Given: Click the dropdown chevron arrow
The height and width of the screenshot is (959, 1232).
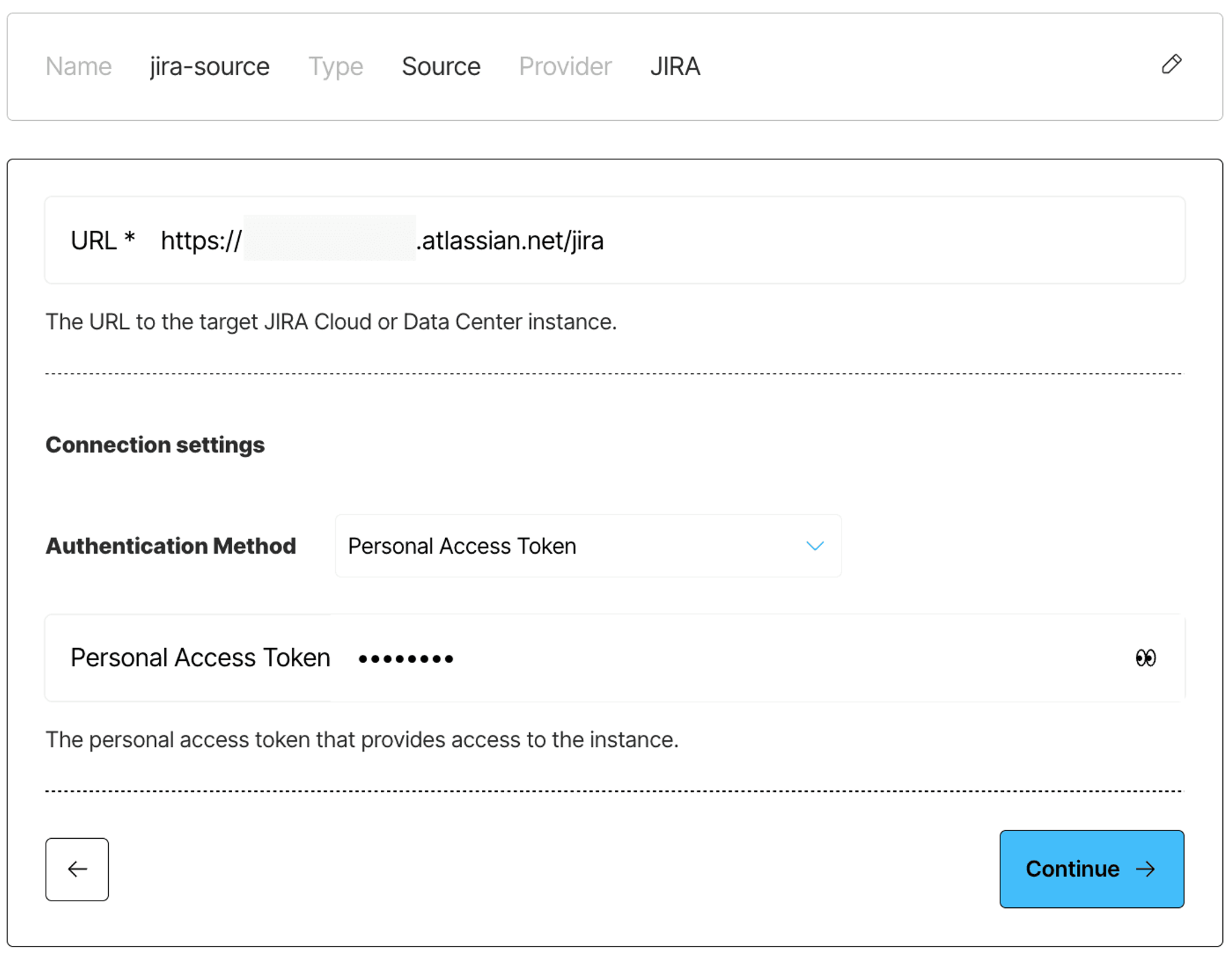Looking at the screenshot, I should [815, 546].
